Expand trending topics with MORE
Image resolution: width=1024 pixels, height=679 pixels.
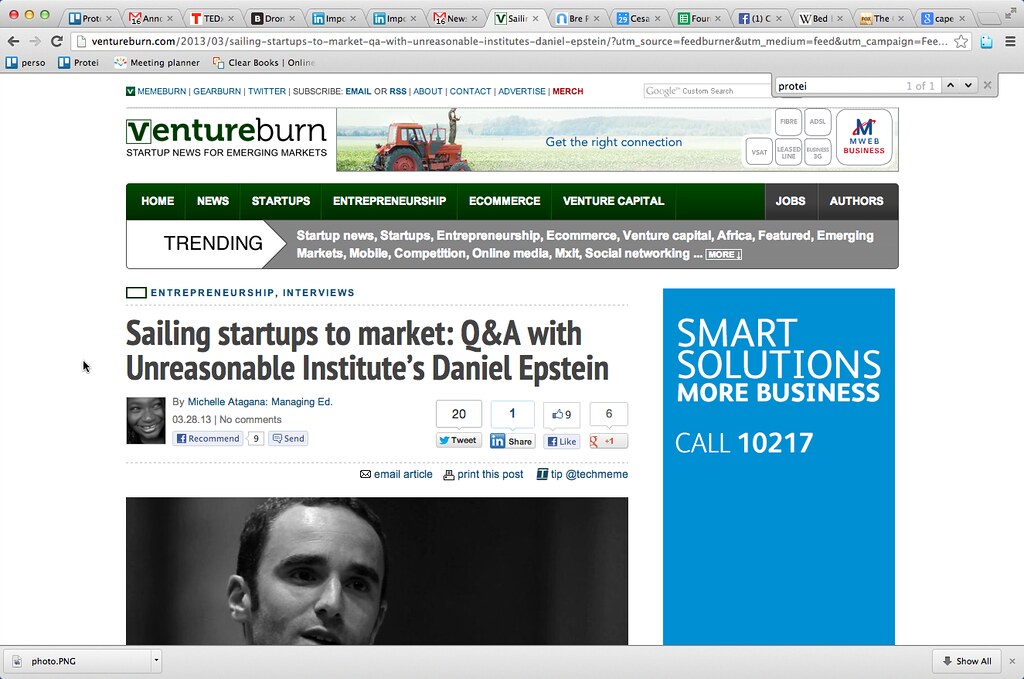[x=724, y=255]
